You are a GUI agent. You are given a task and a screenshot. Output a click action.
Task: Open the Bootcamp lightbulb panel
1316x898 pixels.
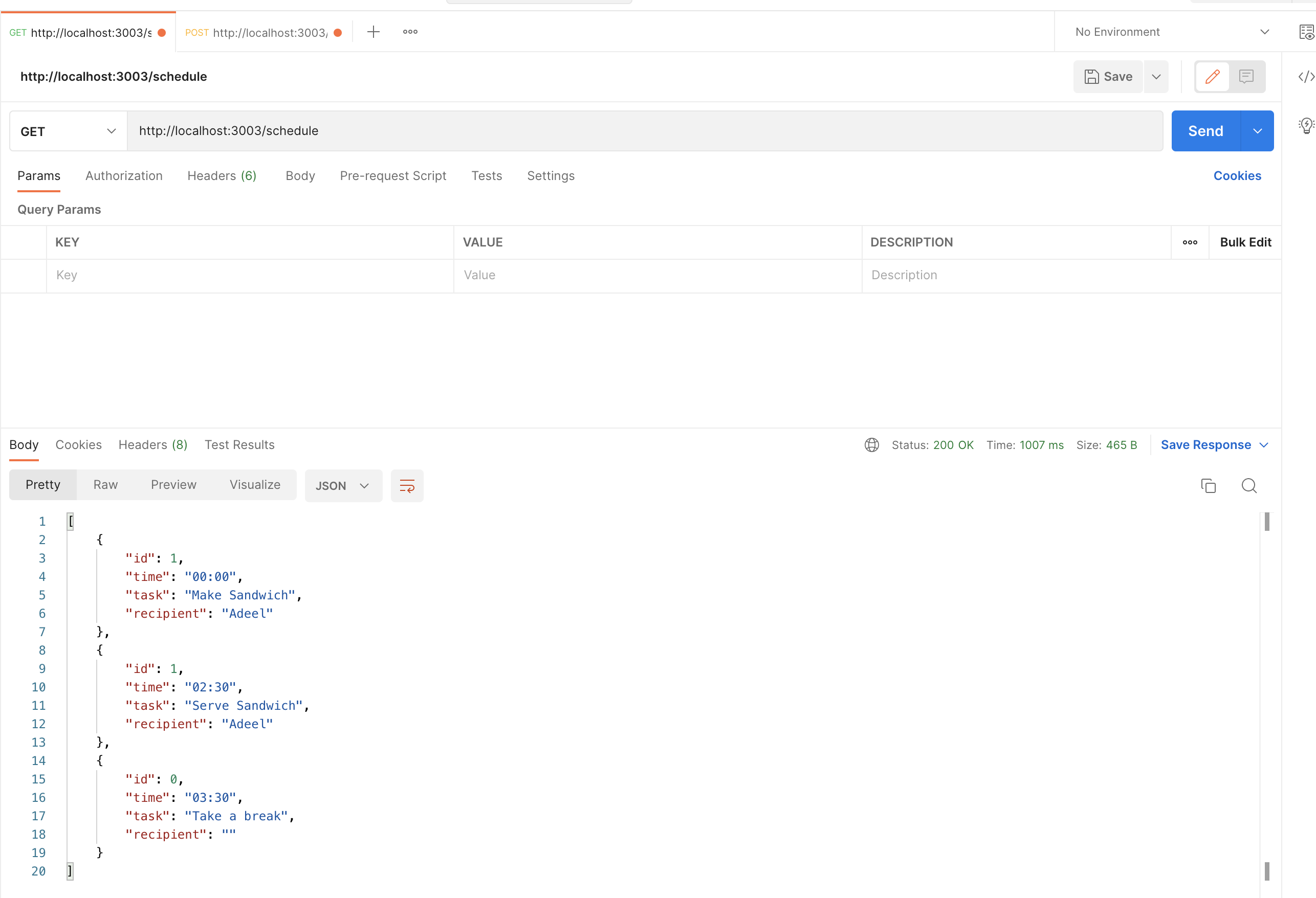[1306, 126]
